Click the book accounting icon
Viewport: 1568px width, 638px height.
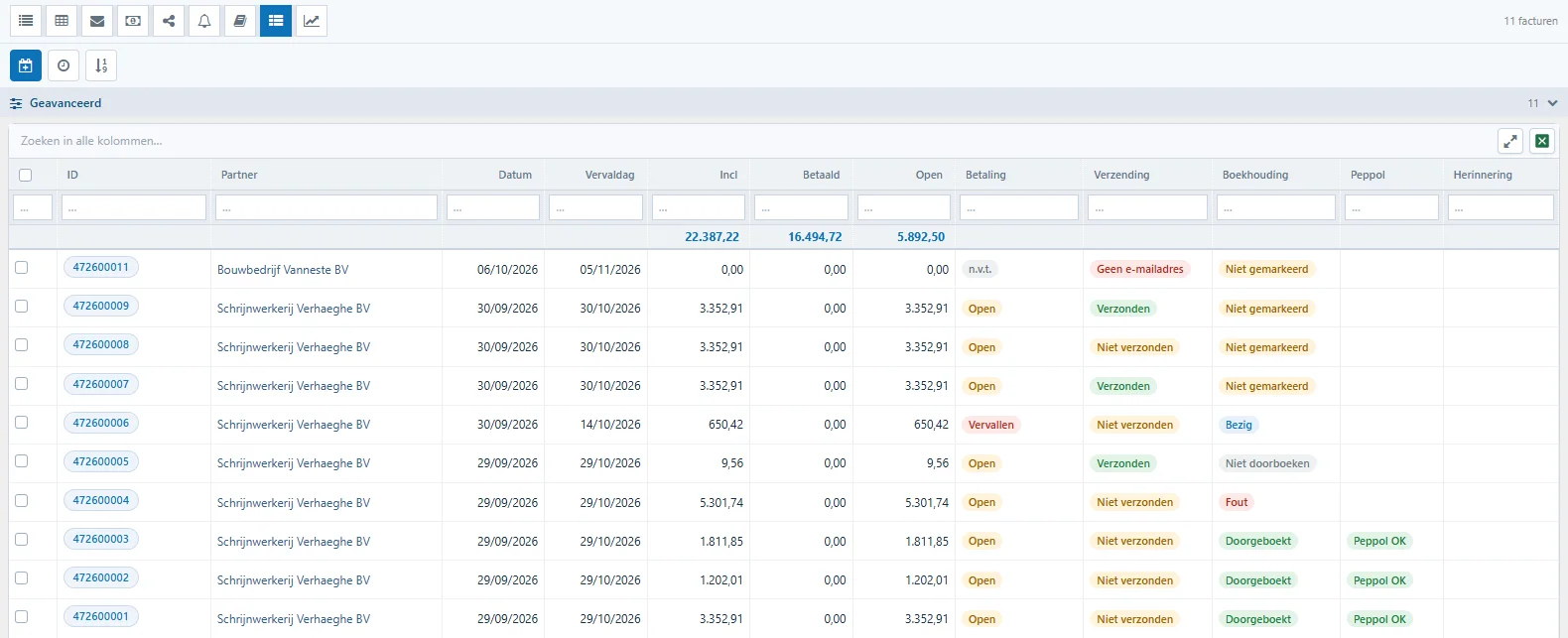tap(240, 21)
